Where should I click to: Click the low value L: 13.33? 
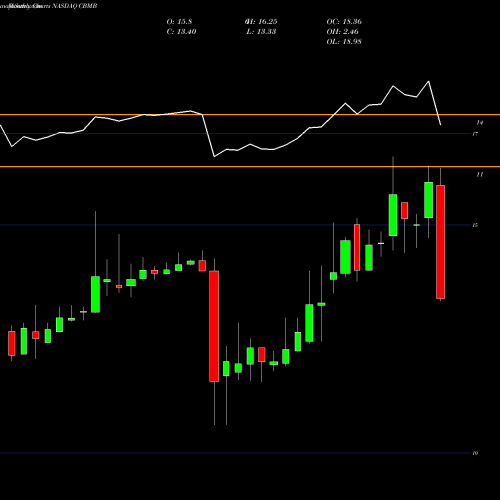261,32
